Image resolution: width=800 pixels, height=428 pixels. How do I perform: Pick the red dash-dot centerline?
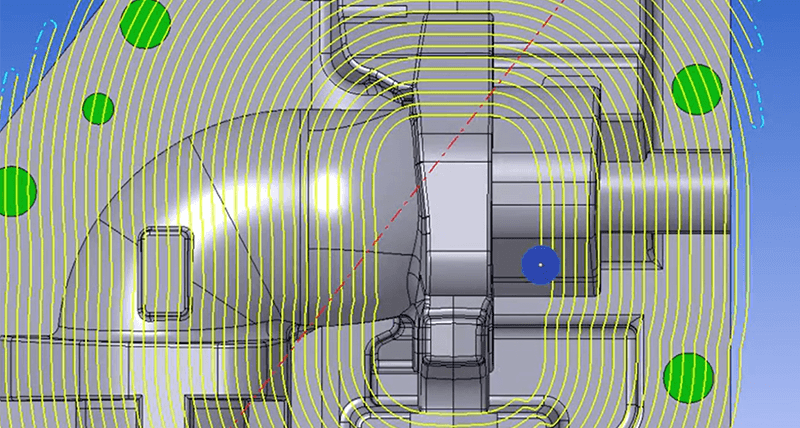click(401, 210)
